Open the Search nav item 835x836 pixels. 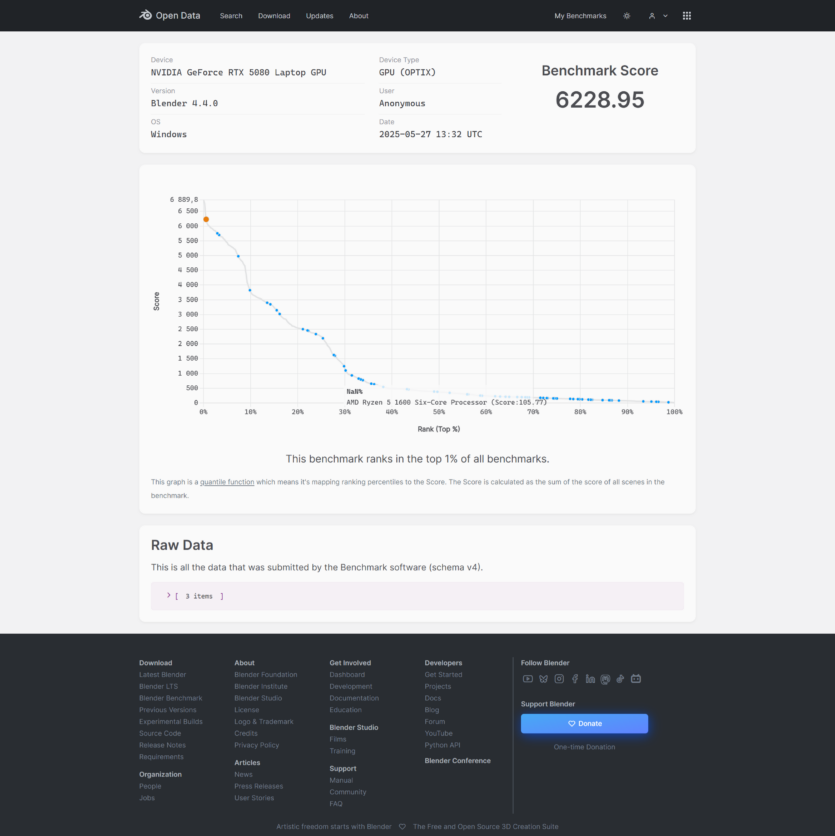click(231, 16)
